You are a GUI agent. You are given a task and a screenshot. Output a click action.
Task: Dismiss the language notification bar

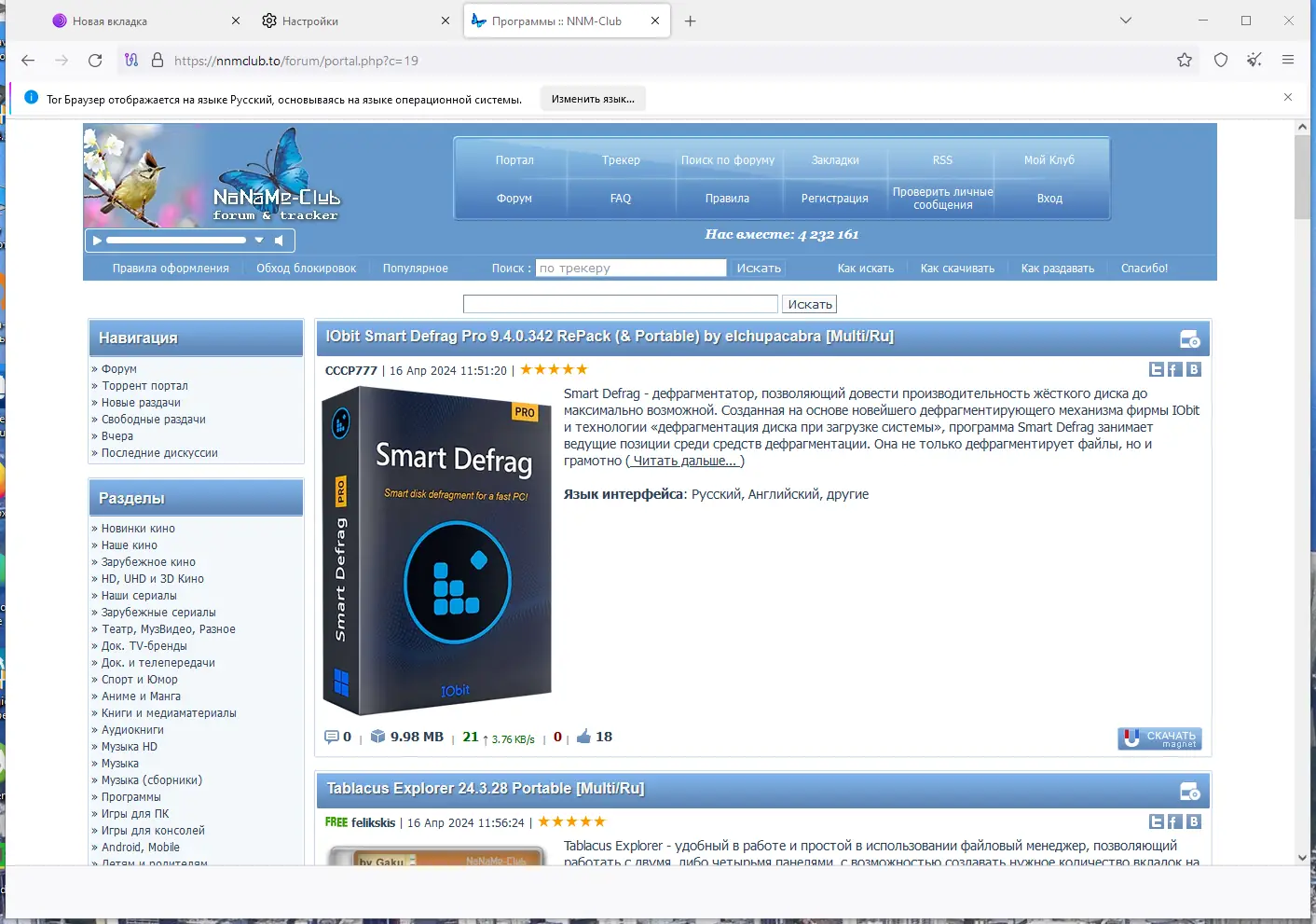tap(1288, 98)
